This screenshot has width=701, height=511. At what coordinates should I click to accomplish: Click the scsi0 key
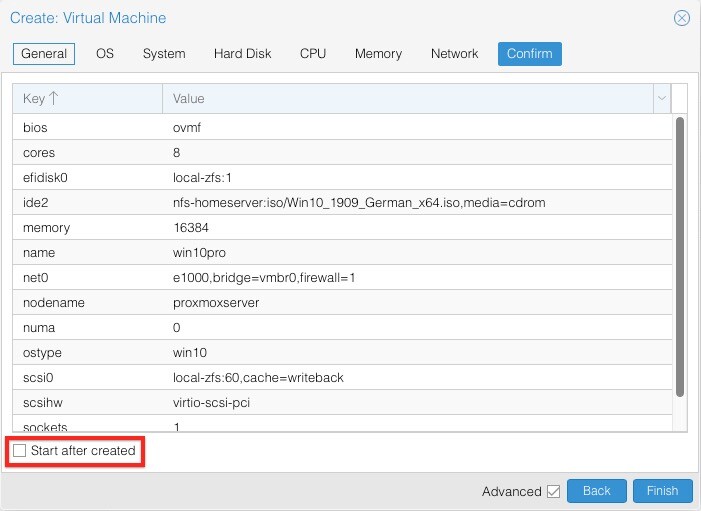pyautogui.click(x=38, y=378)
